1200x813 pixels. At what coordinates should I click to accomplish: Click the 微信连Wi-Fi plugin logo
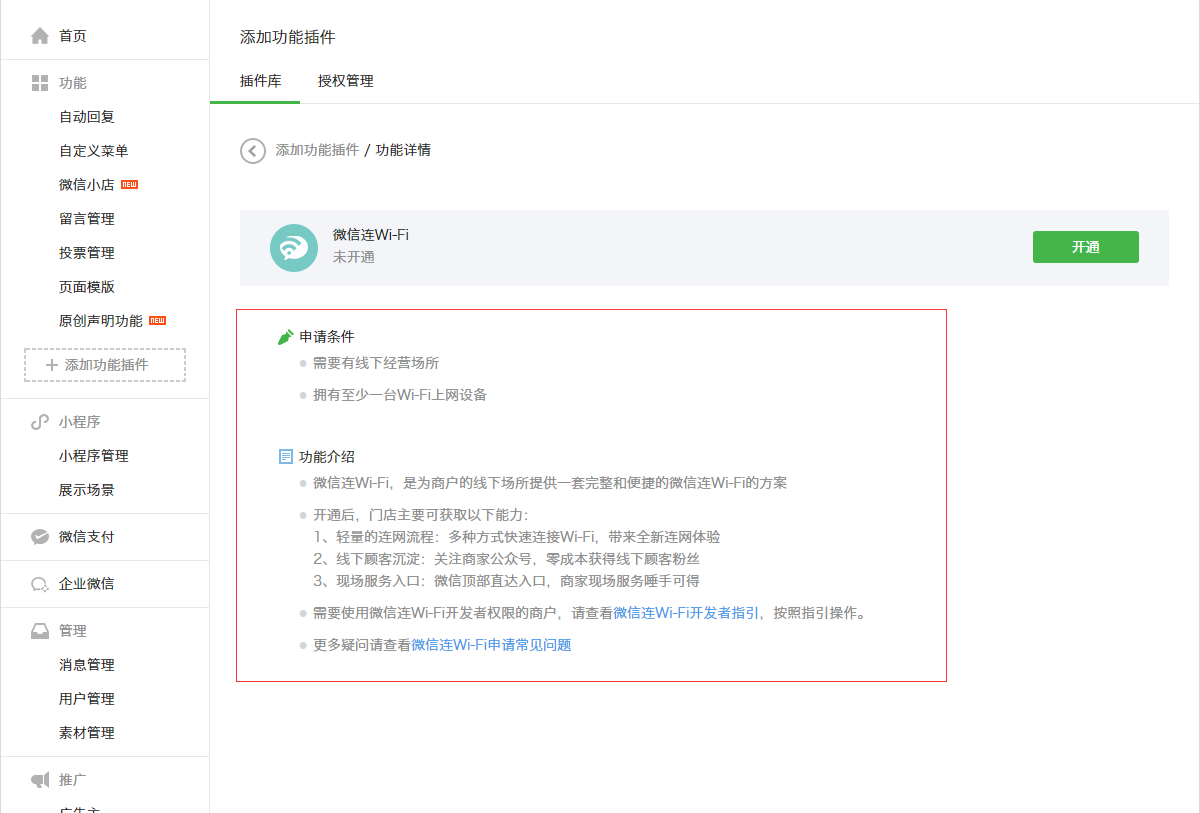pyautogui.click(x=294, y=248)
